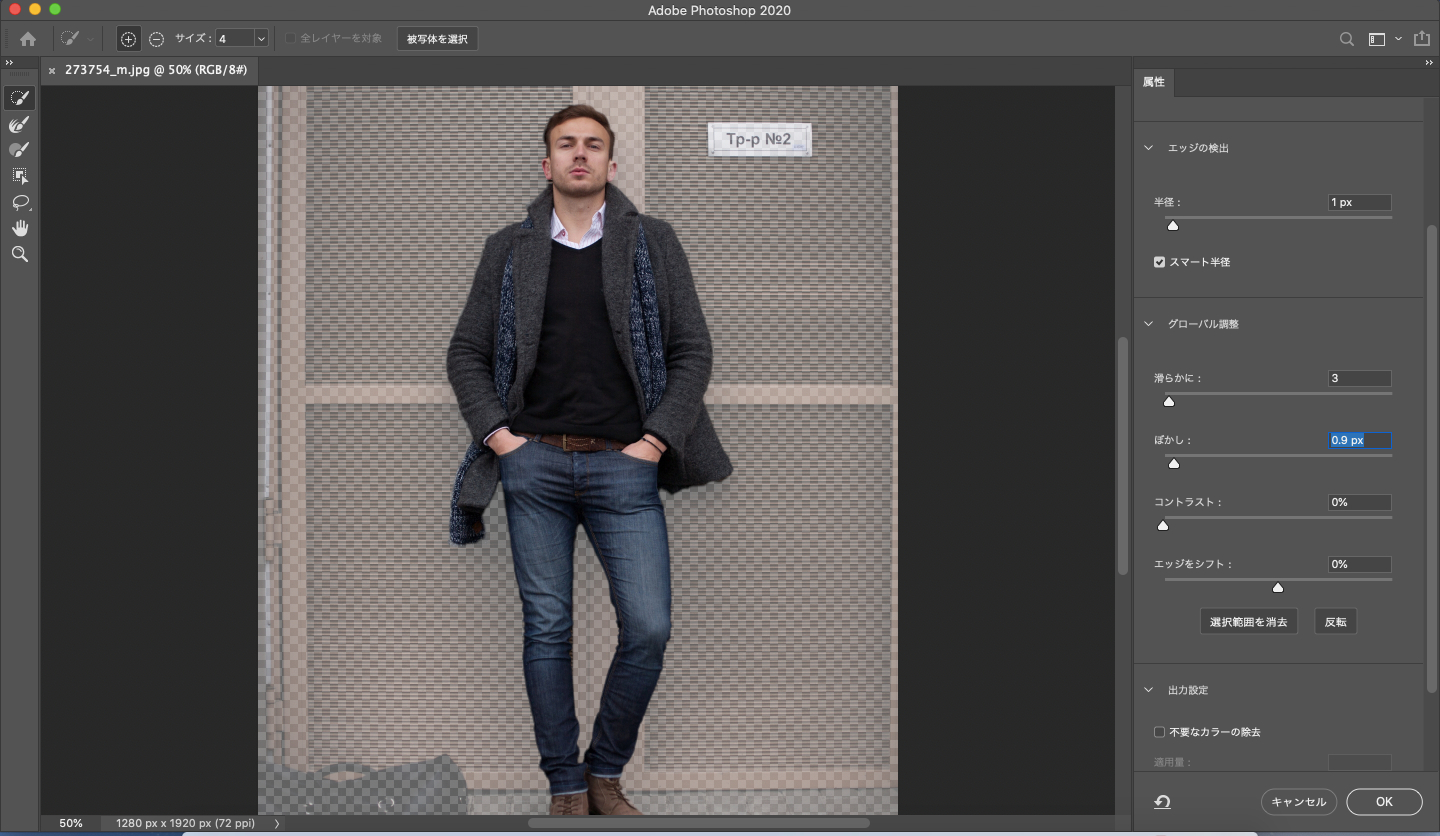Click the コントラスト slider handle

click(x=1163, y=525)
